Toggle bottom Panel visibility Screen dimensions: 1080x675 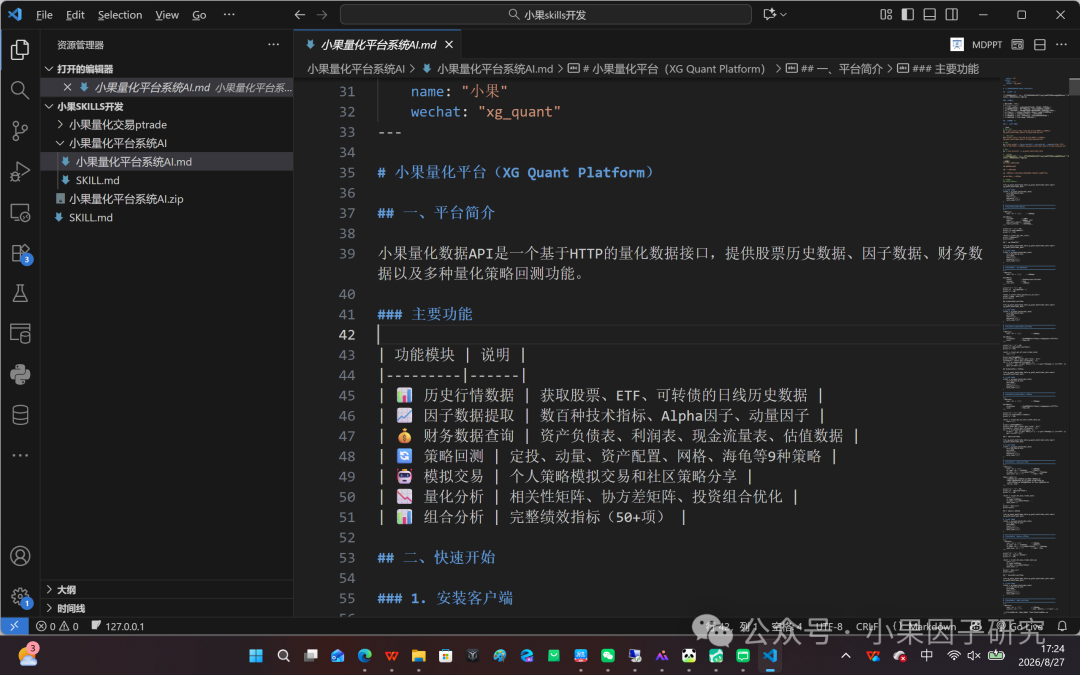point(929,14)
